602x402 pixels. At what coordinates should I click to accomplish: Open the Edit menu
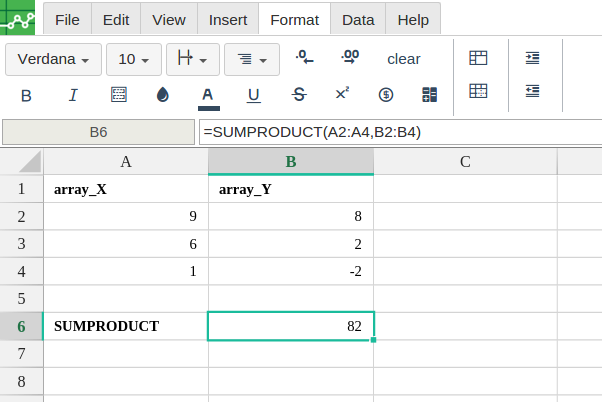click(x=116, y=20)
